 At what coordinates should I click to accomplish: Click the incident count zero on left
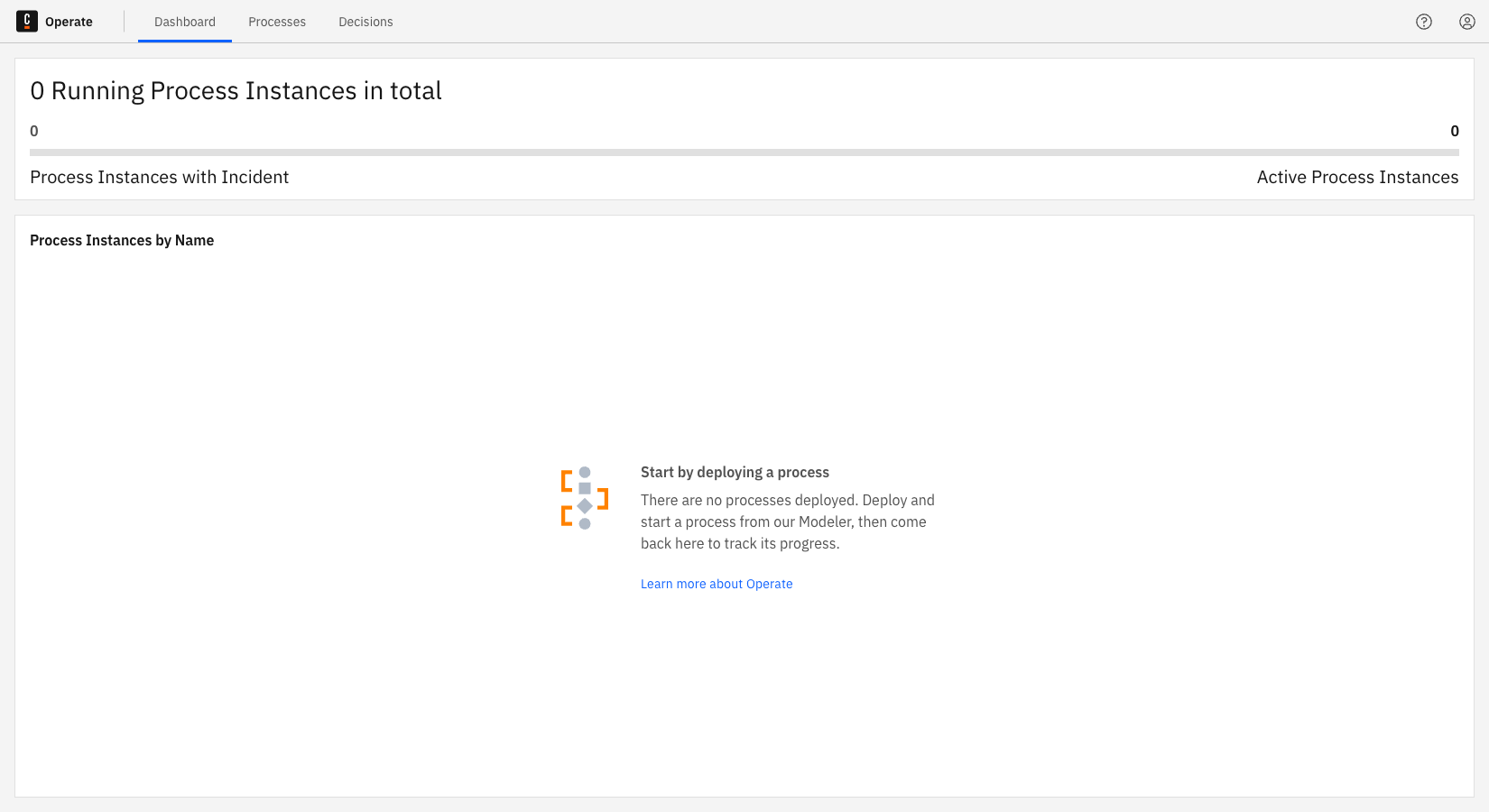[34, 132]
